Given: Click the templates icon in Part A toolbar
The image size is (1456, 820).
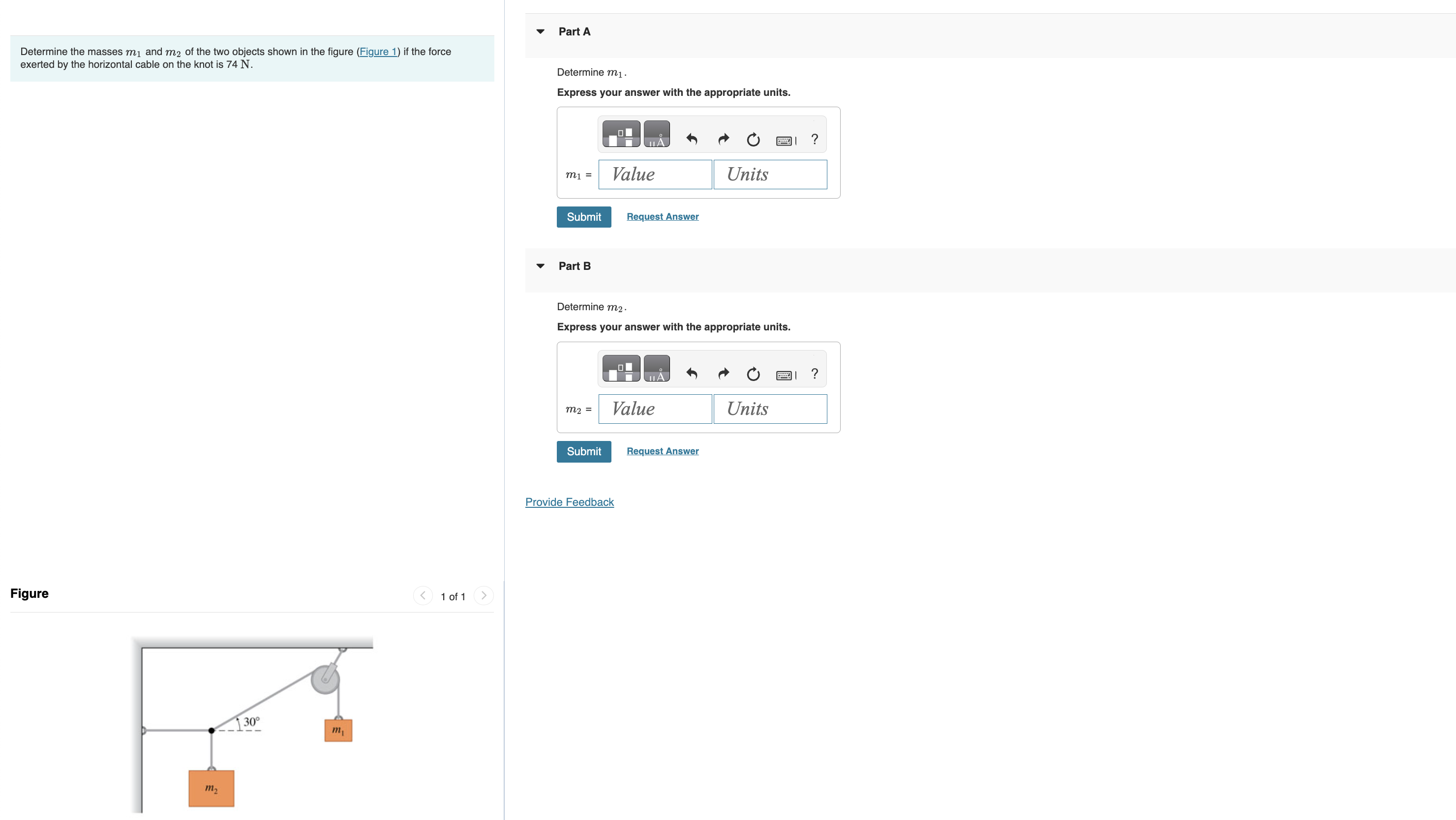Looking at the screenshot, I should (x=621, y=134).
